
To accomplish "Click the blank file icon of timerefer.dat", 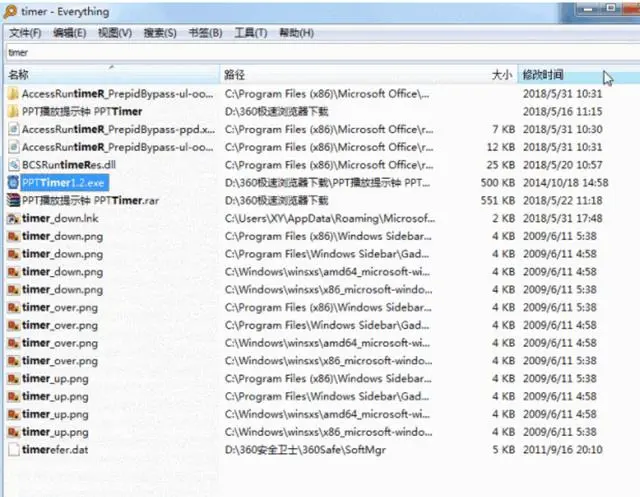I will click(x=13, y=450).
